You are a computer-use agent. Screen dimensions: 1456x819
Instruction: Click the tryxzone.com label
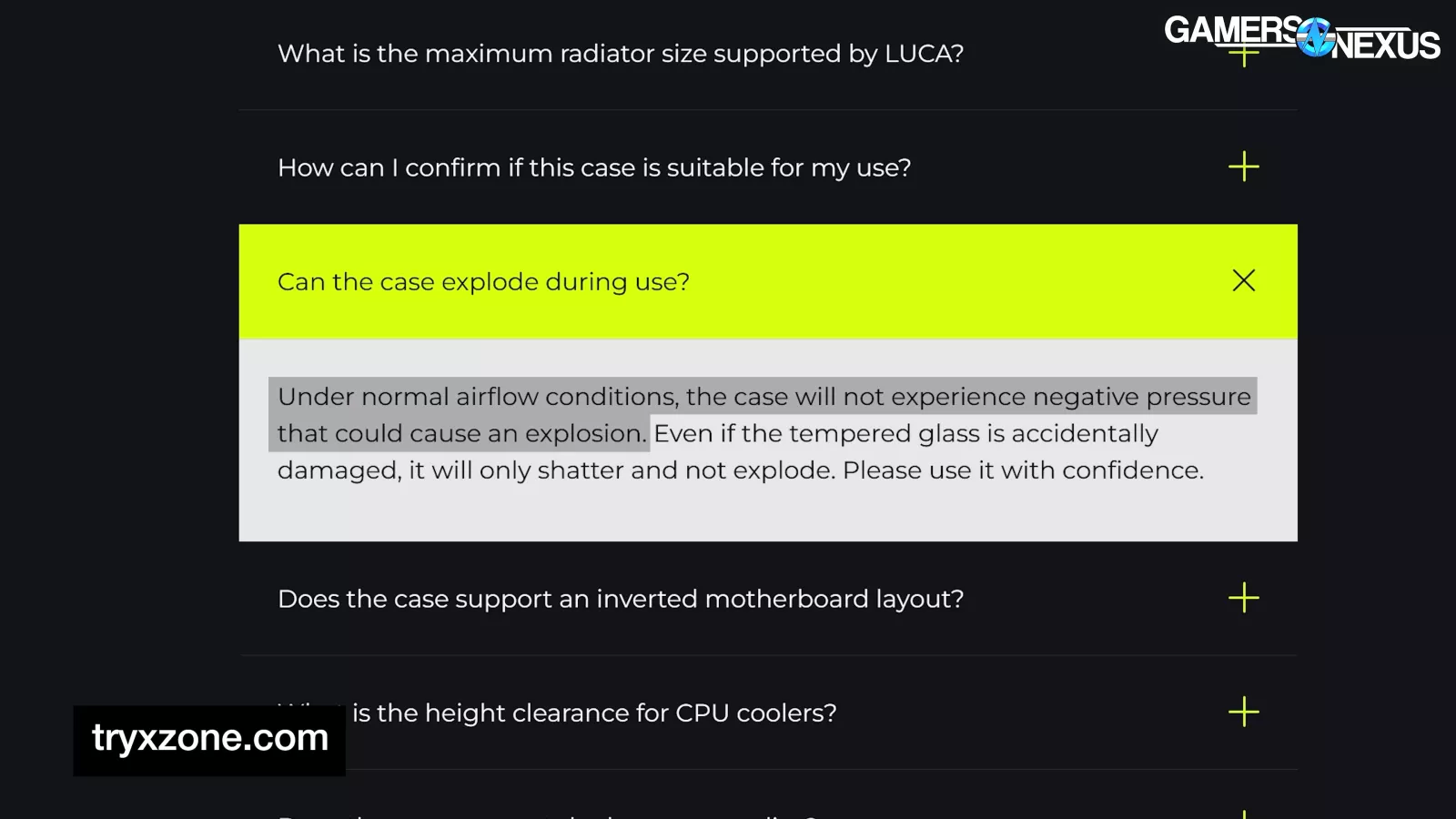coord(209,738)
